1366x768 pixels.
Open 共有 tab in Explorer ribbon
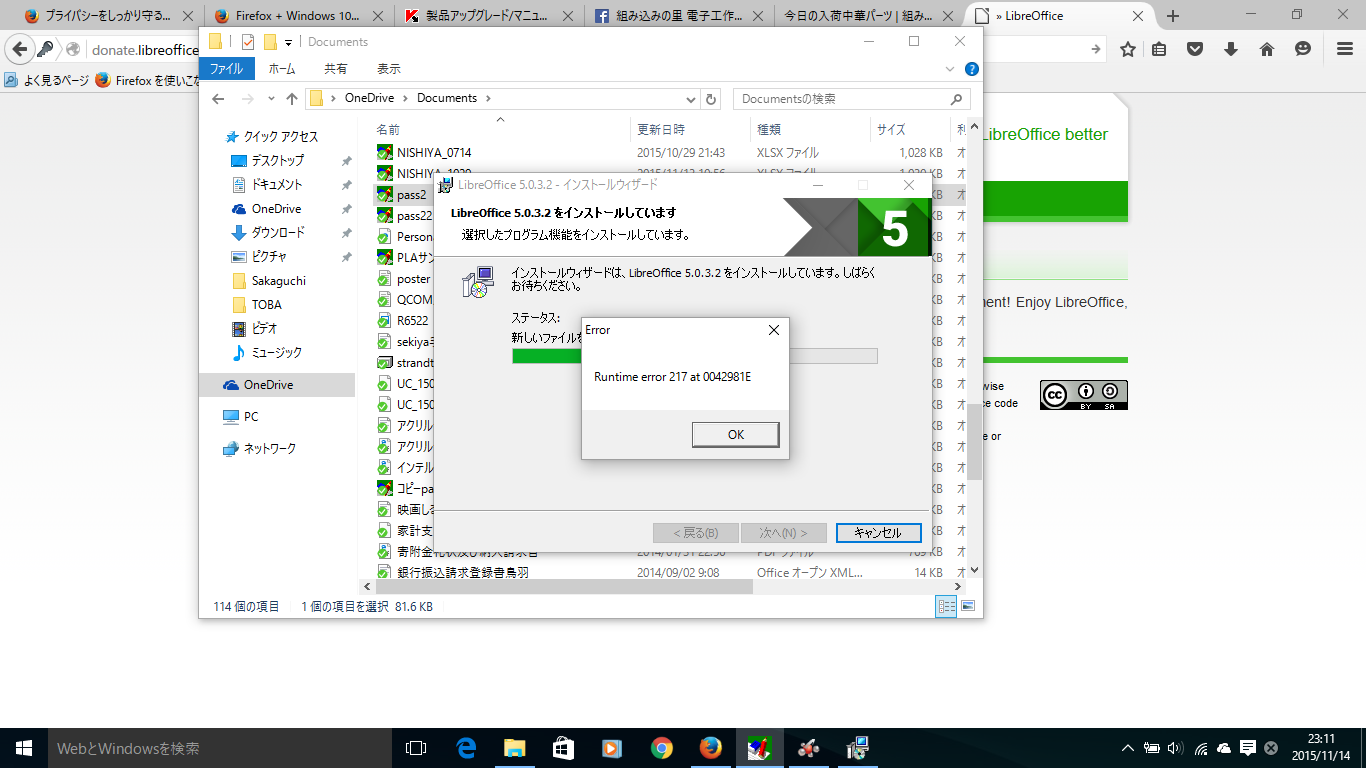point(336,69)
